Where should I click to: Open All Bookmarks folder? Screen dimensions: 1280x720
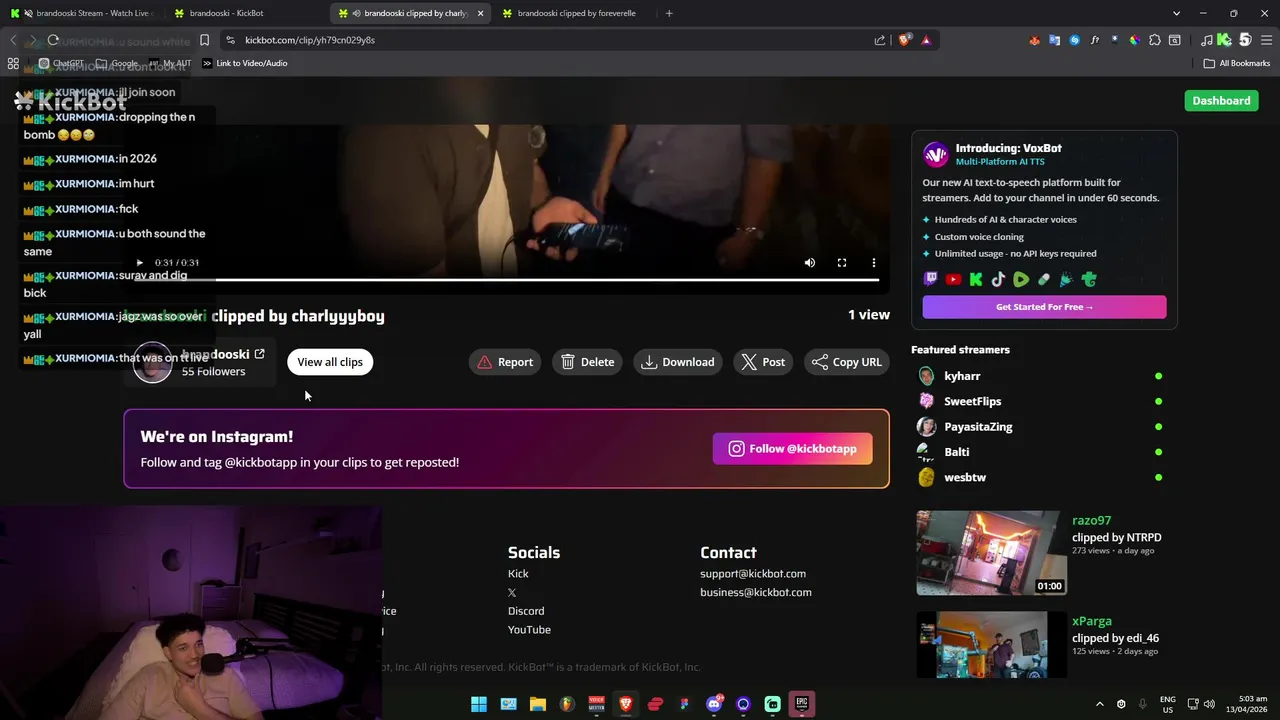pyautogui.click(x=1237, y=63)
